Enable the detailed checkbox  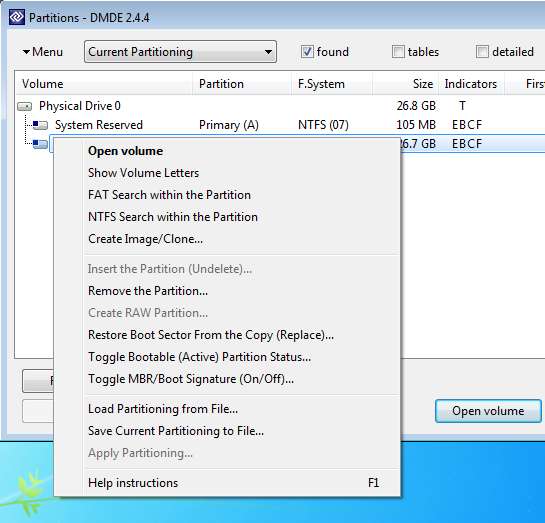[x=482, y=52]
